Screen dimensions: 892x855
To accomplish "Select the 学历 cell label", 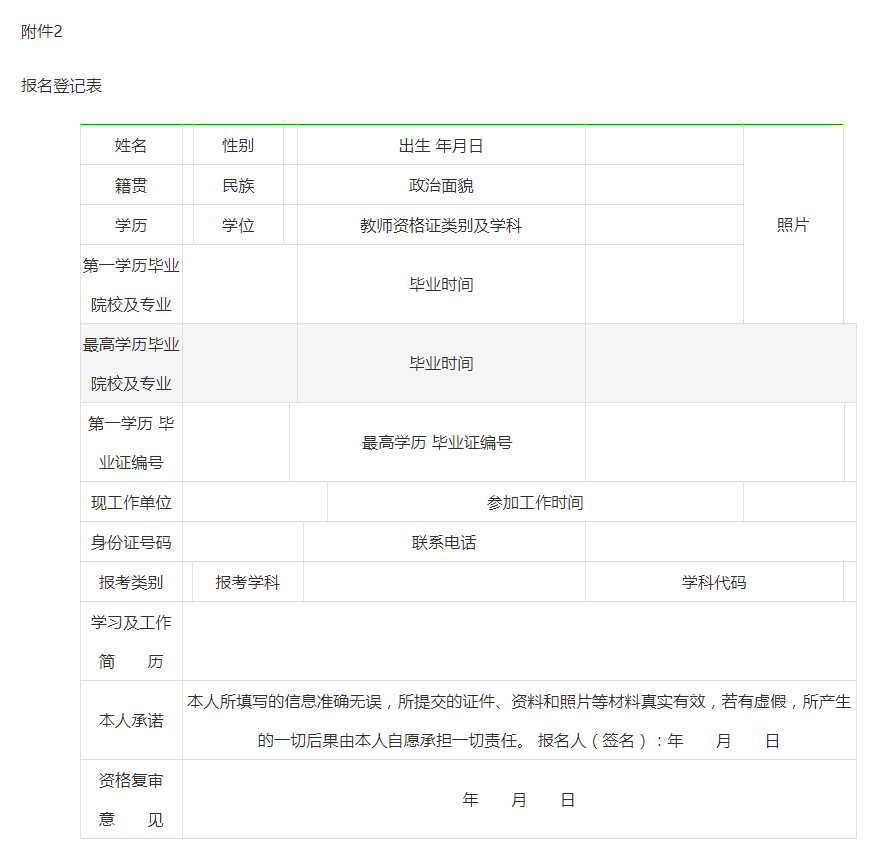I will [131, 225].
